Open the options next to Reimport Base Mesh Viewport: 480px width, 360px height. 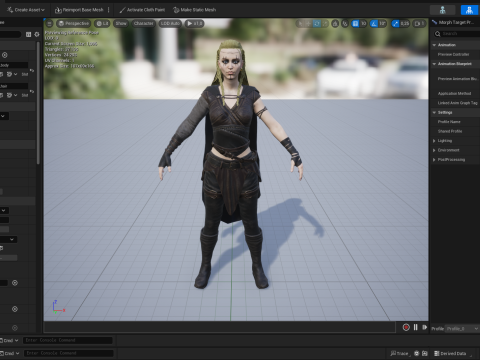click(x=109, y=10)
